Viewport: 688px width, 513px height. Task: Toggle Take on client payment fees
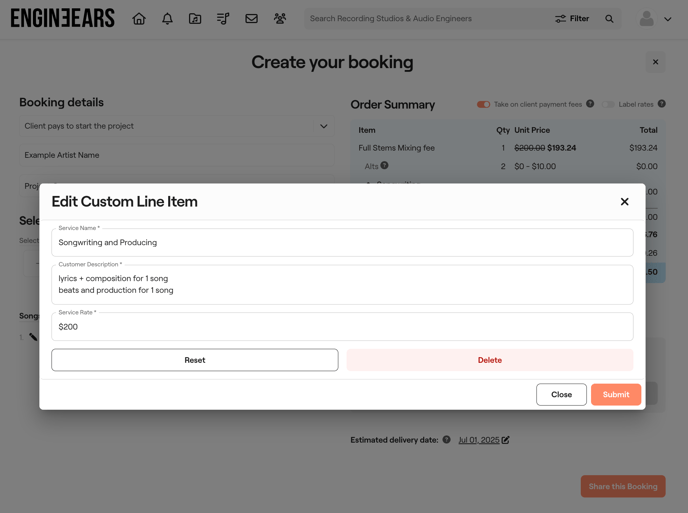point(483,104)
